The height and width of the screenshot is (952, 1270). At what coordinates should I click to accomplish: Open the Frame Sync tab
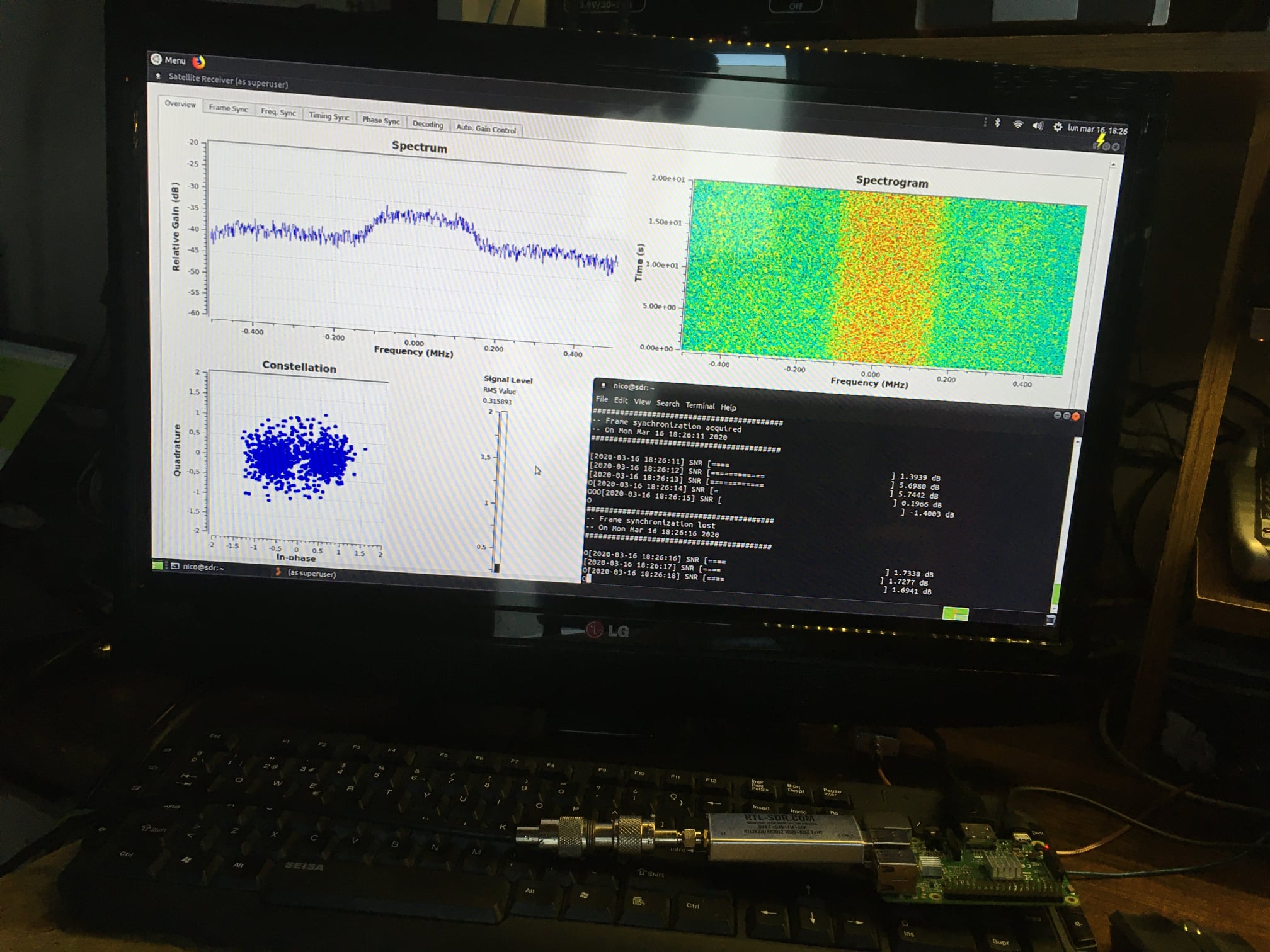point(228,108)
